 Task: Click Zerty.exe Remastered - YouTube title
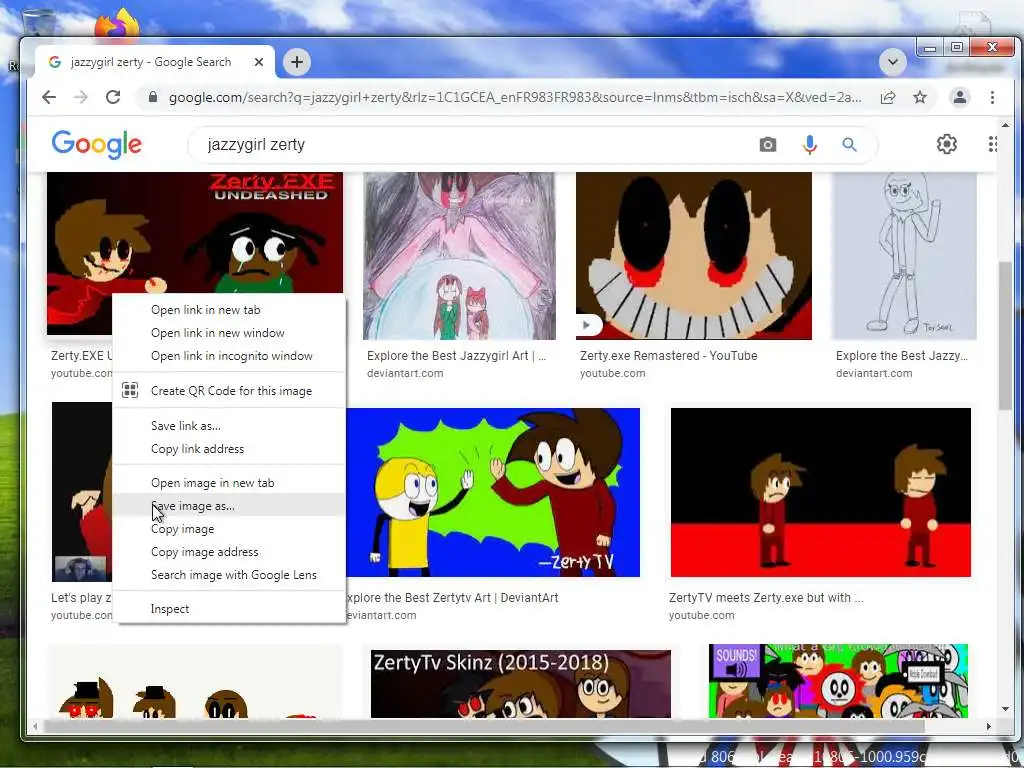(x=669, y=356)
